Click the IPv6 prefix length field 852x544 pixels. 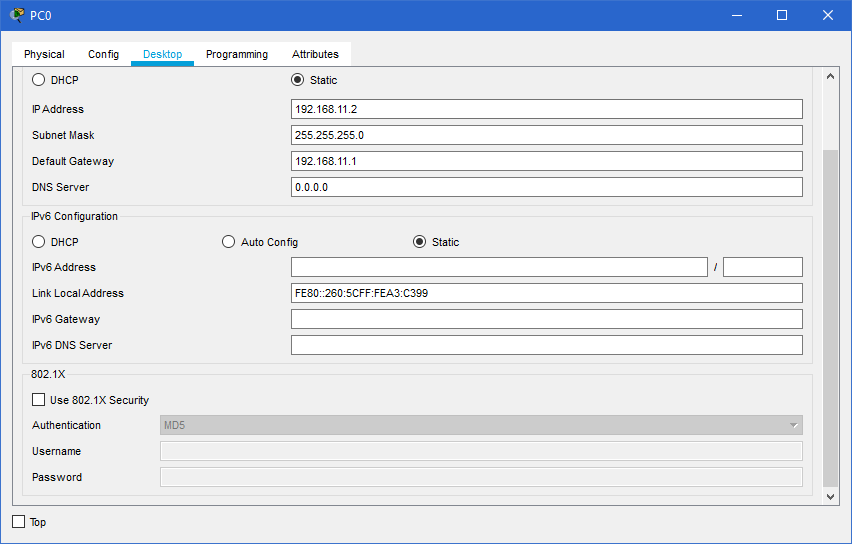(763, 267)
